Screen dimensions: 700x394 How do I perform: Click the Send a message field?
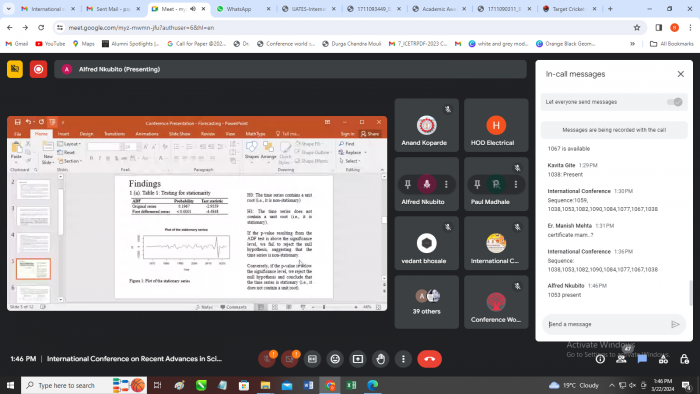click(607, 324)
